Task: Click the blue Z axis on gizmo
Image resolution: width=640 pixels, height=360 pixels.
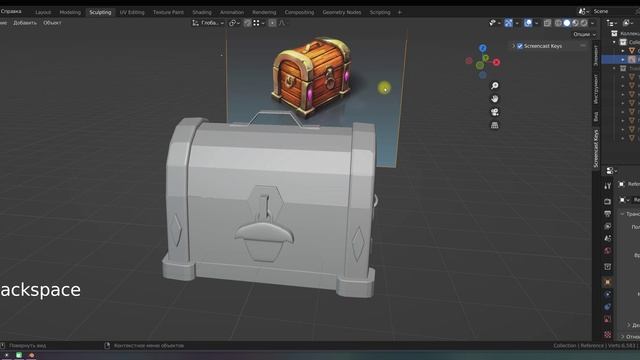Action: (x=483, y=48)
